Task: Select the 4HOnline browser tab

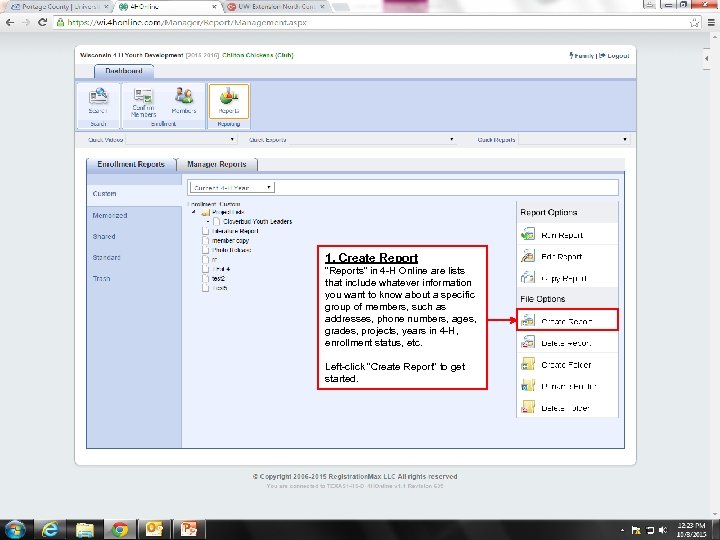Action: (x=166, y=7)
